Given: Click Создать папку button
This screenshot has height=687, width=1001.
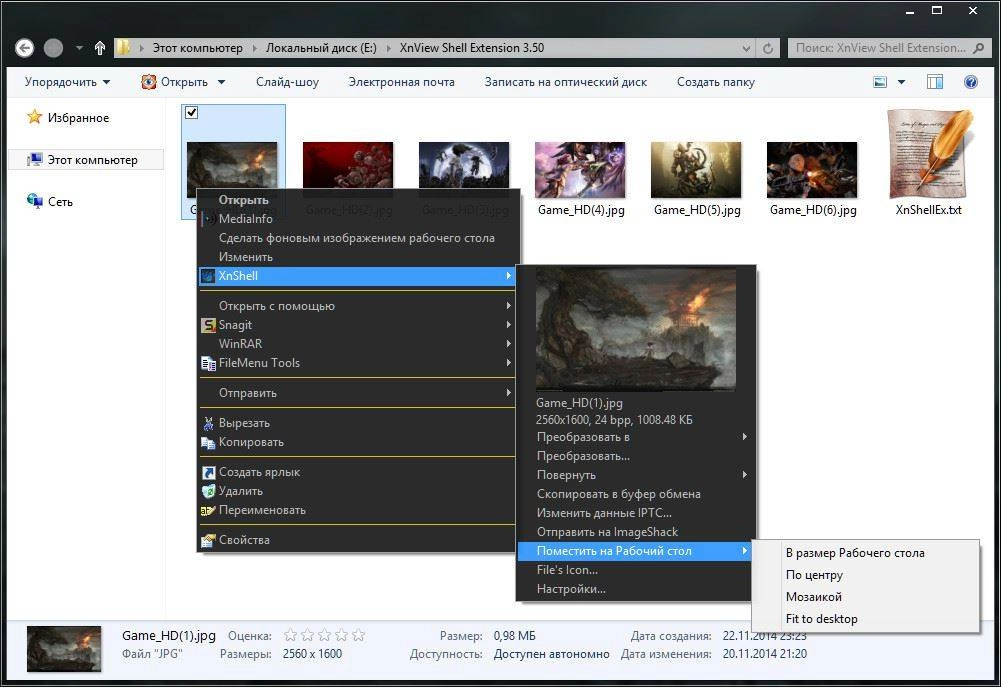Looking at the screenshot, I should (x=716, y=82).
